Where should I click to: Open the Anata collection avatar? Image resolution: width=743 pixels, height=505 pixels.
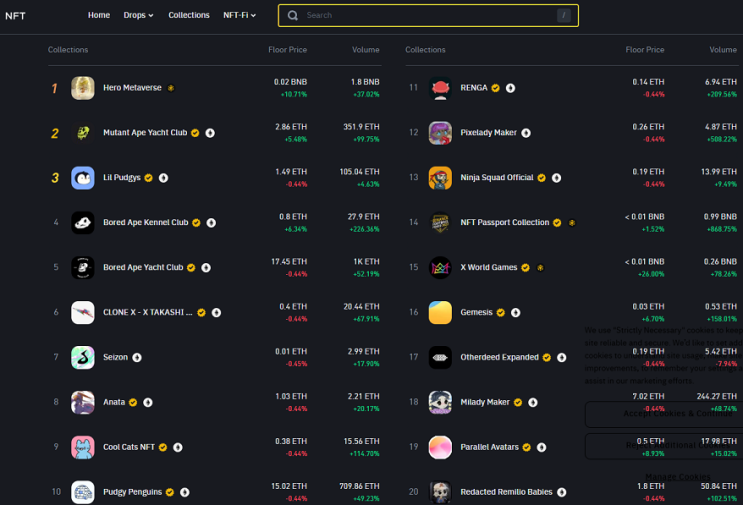(82, 403)
